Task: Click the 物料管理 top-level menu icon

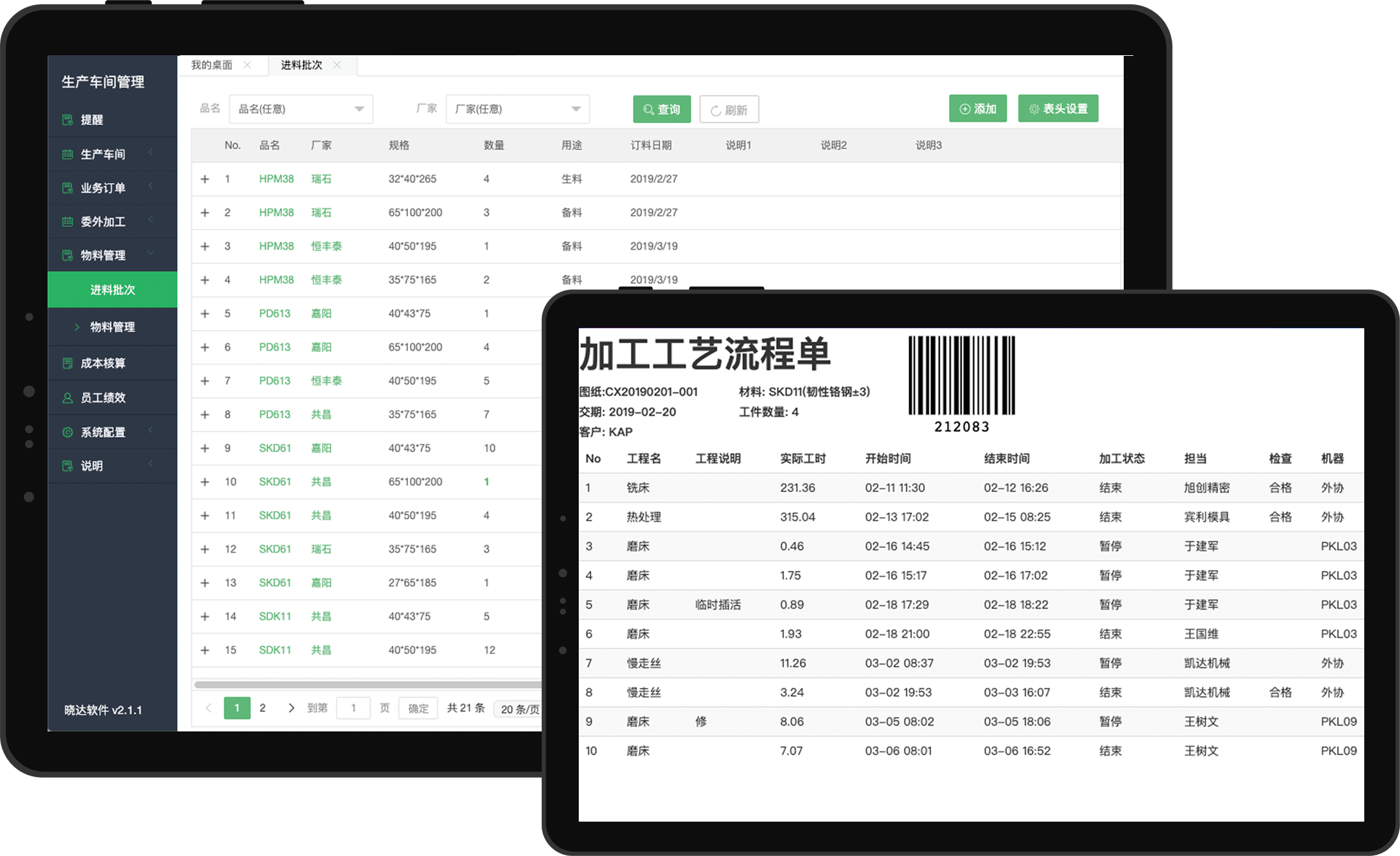Action: pyautogui.click(x=67, y=255)
